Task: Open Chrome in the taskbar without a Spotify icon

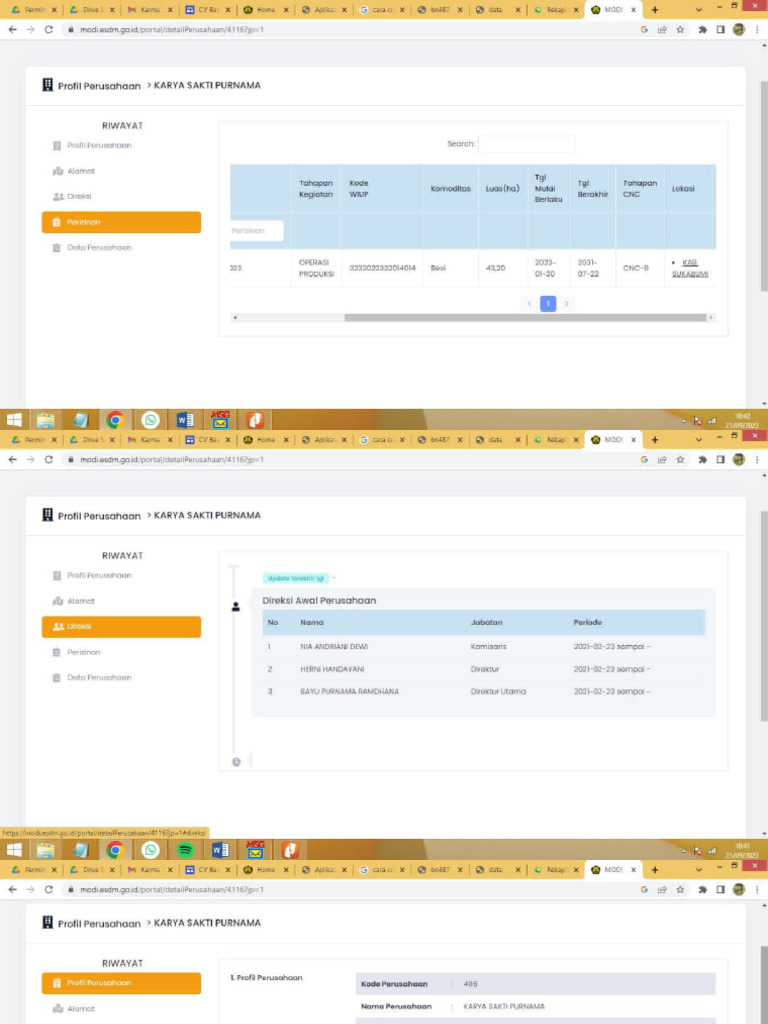Action: click(115, 419)
